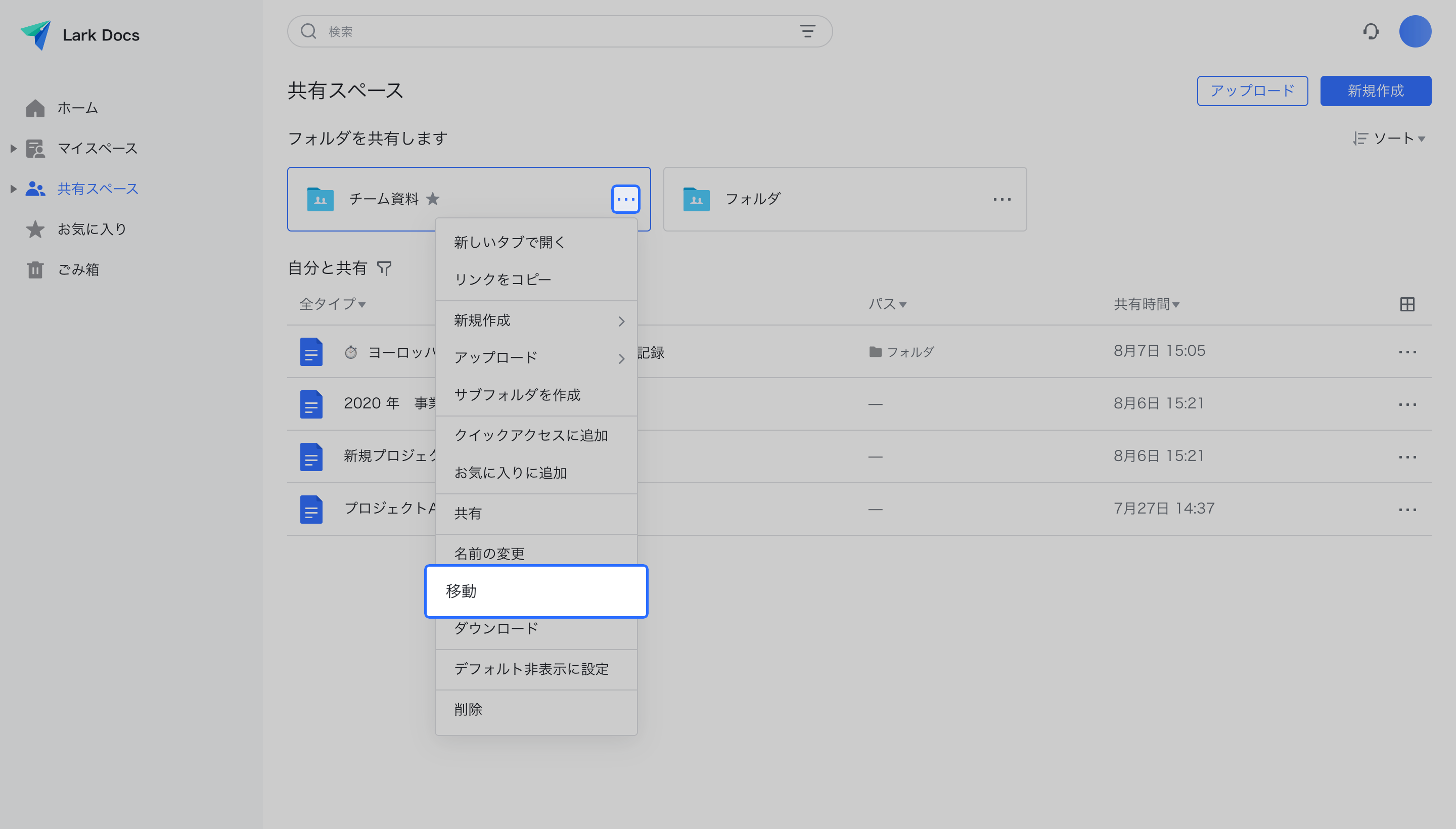Click the filter funnel next to 自分と共有
1456x829 pixels.
(384, 268)
